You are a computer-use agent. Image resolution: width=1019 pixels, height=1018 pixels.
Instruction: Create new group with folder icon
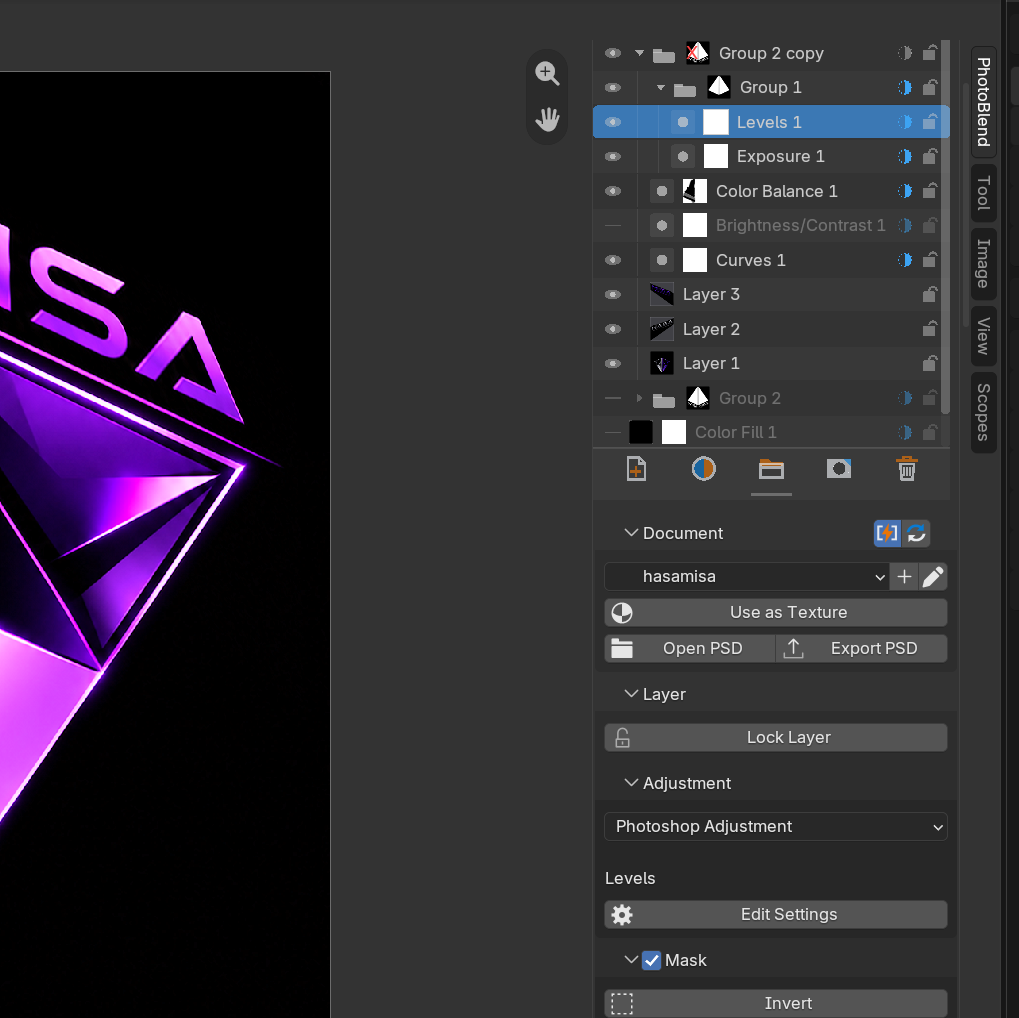(771, 469)
